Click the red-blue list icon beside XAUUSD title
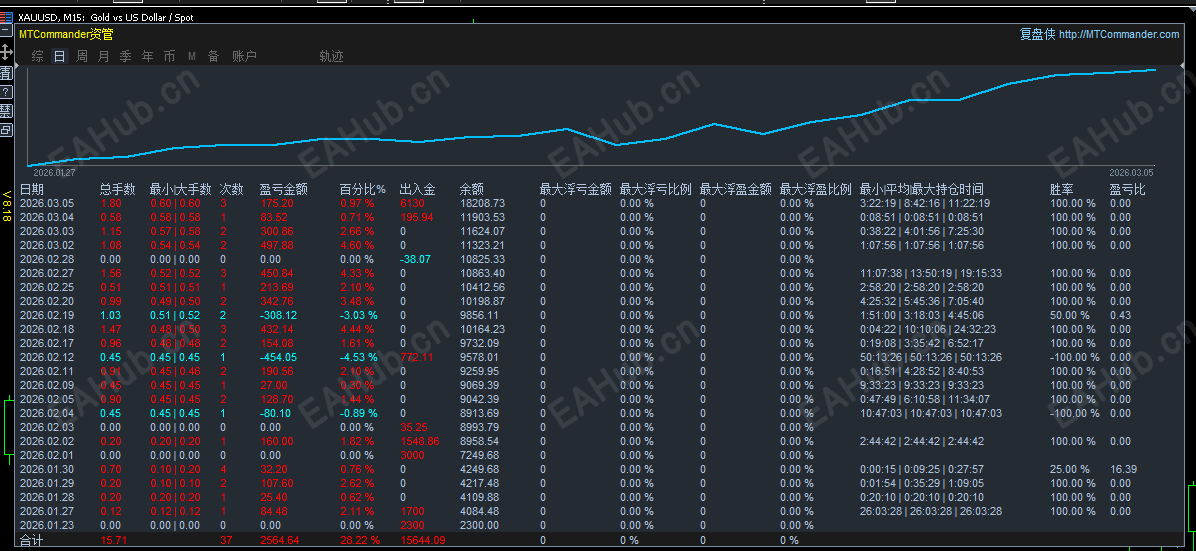The height and width of the screenshot is (551, 1196). pos(6,17)
